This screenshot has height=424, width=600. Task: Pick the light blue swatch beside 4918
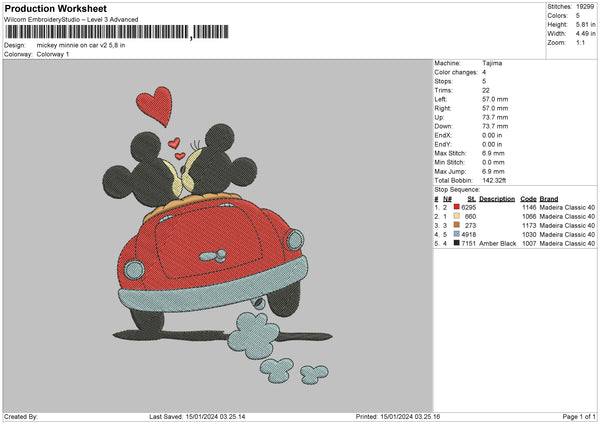(457, 234)
